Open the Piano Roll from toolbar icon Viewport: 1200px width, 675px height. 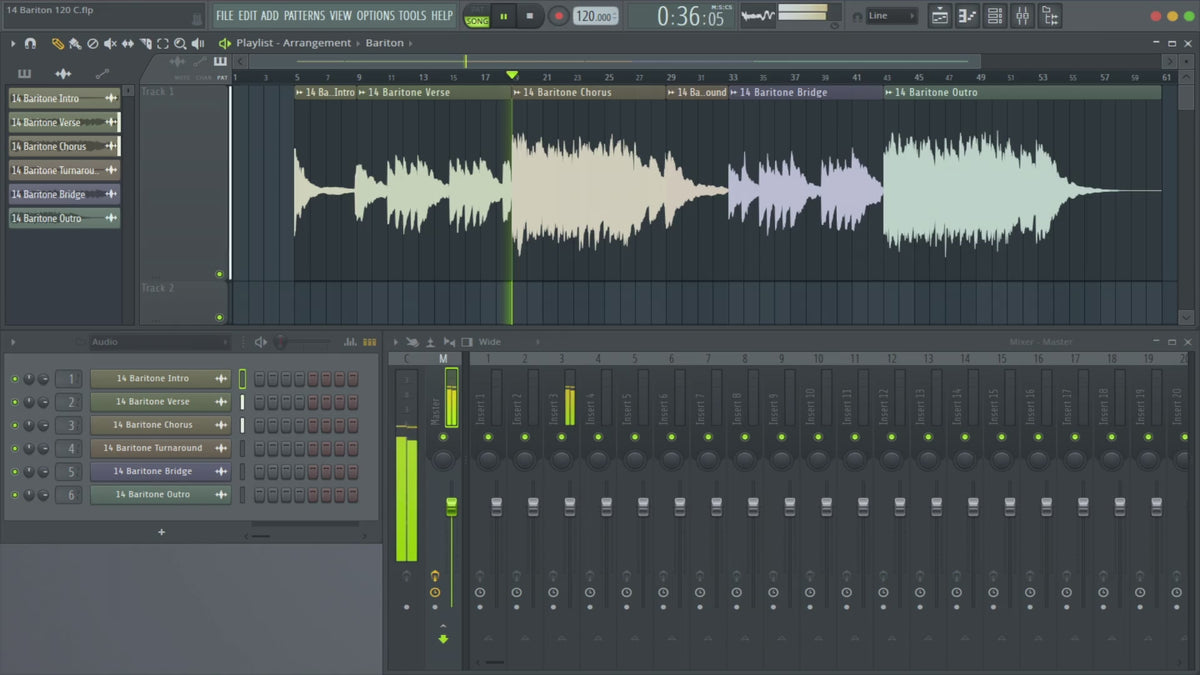coord(967,16)
